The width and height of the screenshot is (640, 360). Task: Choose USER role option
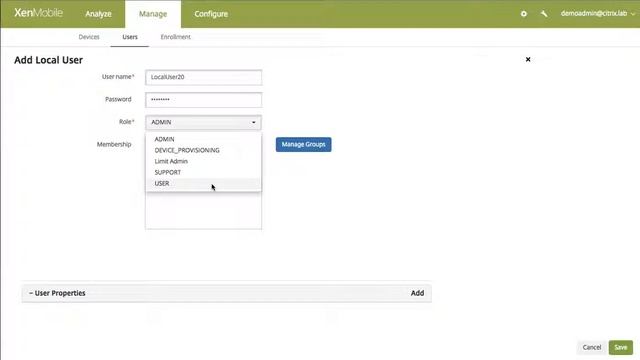coord(203,183)
